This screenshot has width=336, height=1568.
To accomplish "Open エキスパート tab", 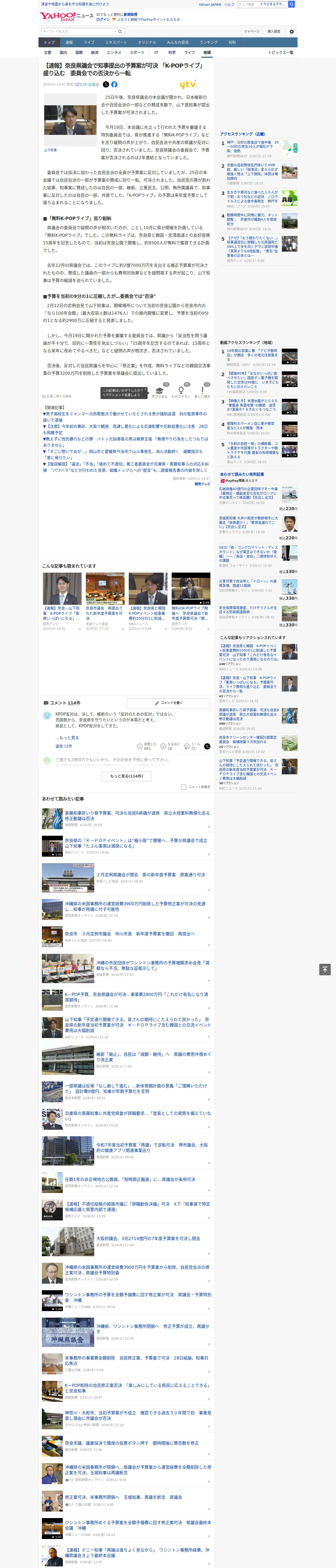I will point(116,43).
